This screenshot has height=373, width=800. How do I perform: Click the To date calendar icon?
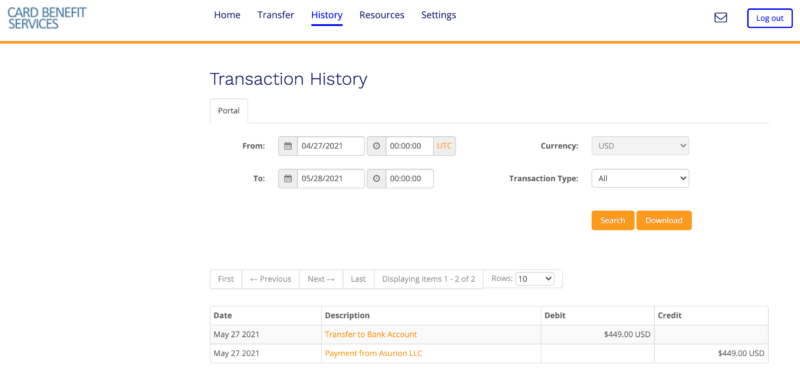pyautogui.click(x=288, y=179)
